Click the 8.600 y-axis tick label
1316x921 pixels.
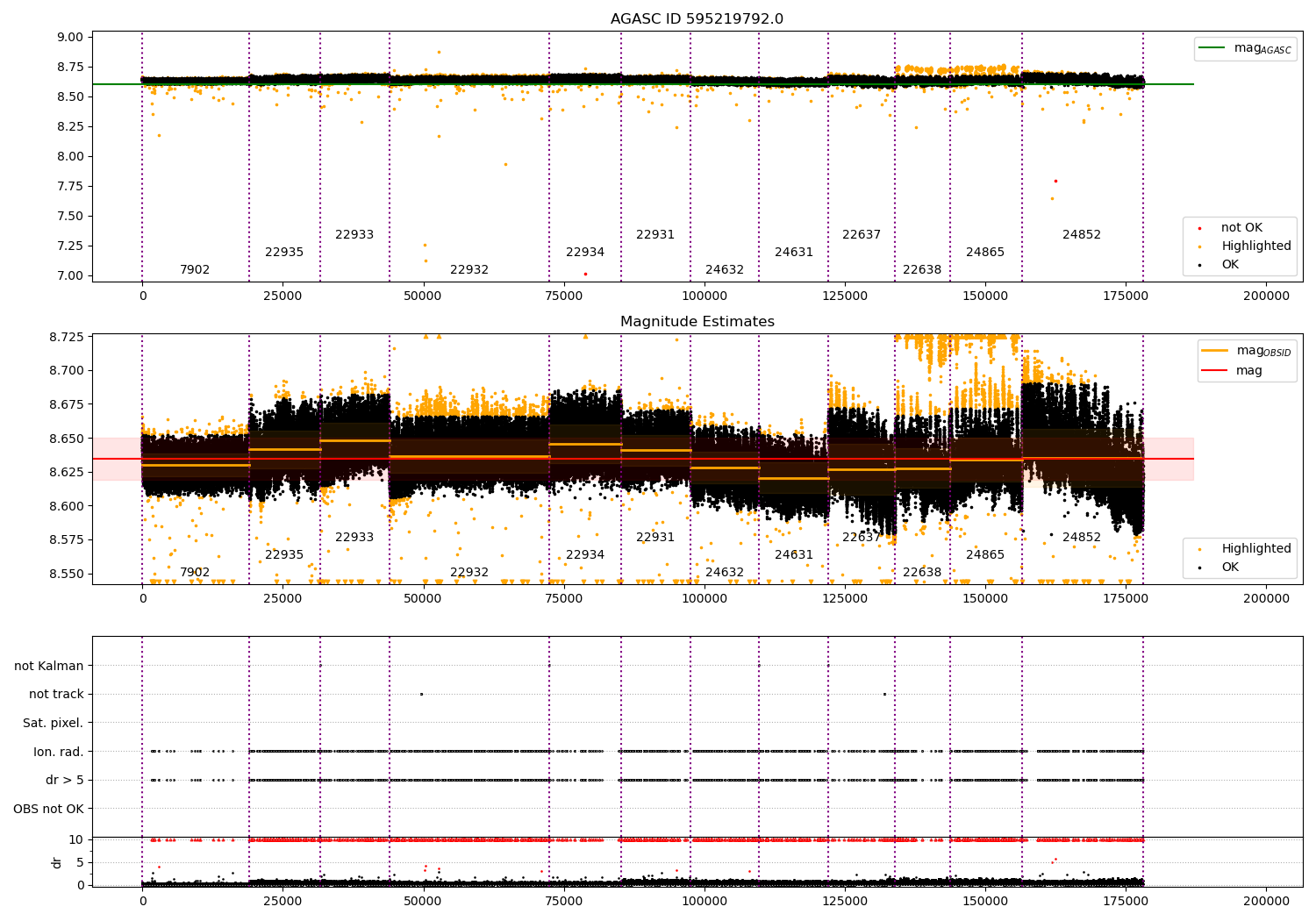click(68, 506)
